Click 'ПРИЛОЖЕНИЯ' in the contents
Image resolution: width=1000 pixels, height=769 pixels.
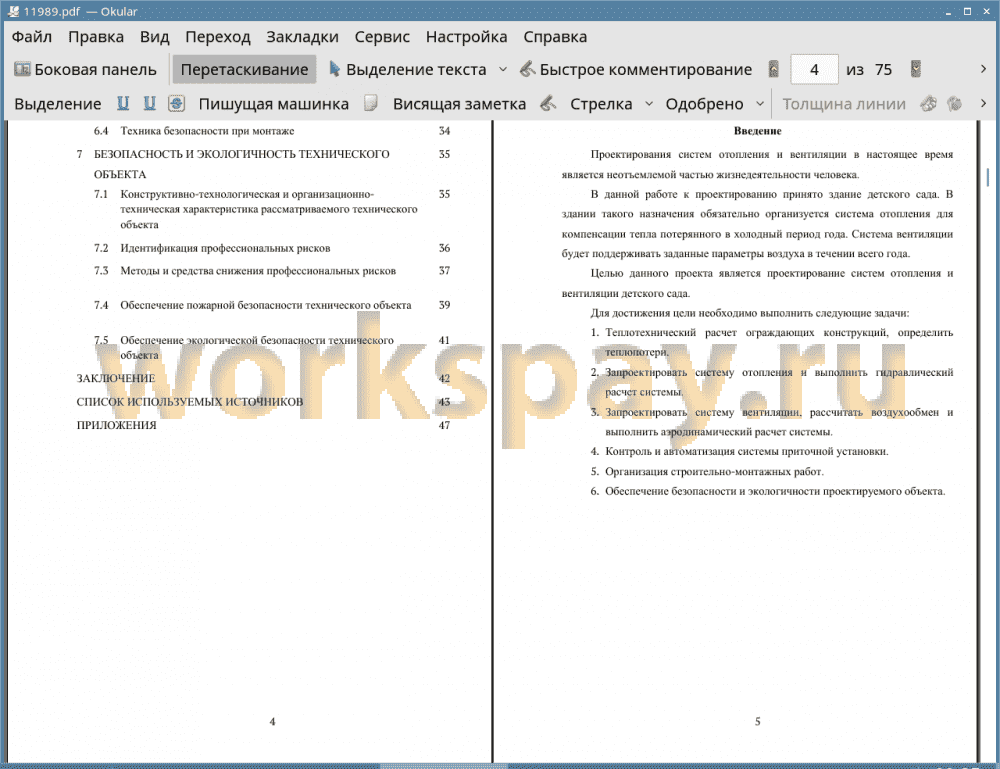point(116,425)
